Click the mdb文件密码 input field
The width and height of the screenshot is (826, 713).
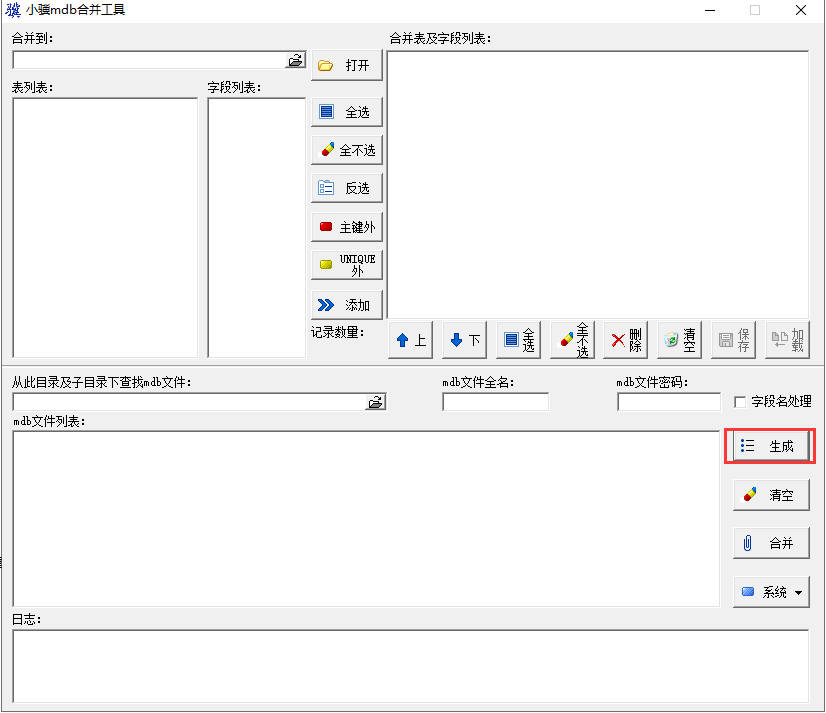coord(668,402)
